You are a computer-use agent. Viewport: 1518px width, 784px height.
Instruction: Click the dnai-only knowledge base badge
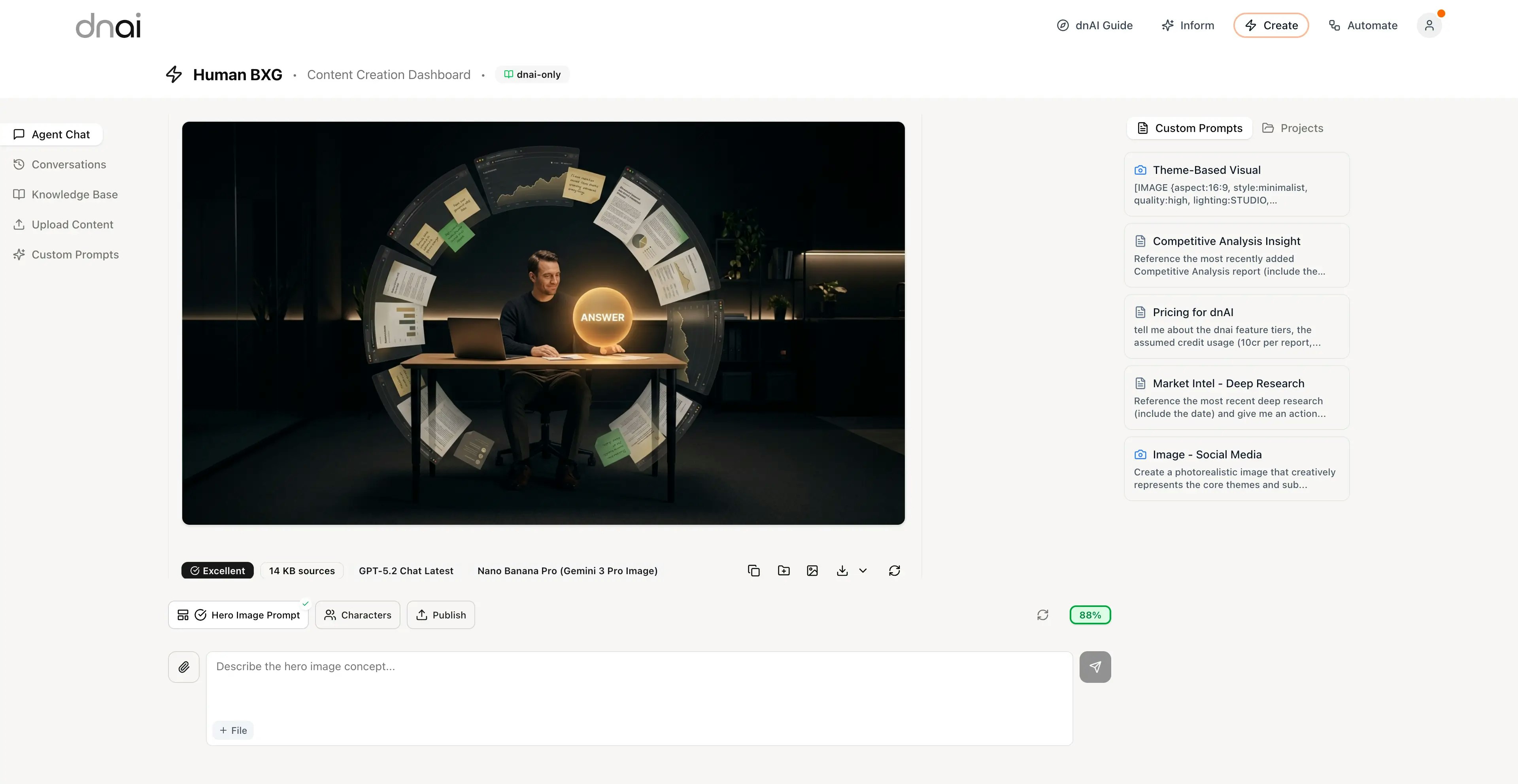point(532,74)
